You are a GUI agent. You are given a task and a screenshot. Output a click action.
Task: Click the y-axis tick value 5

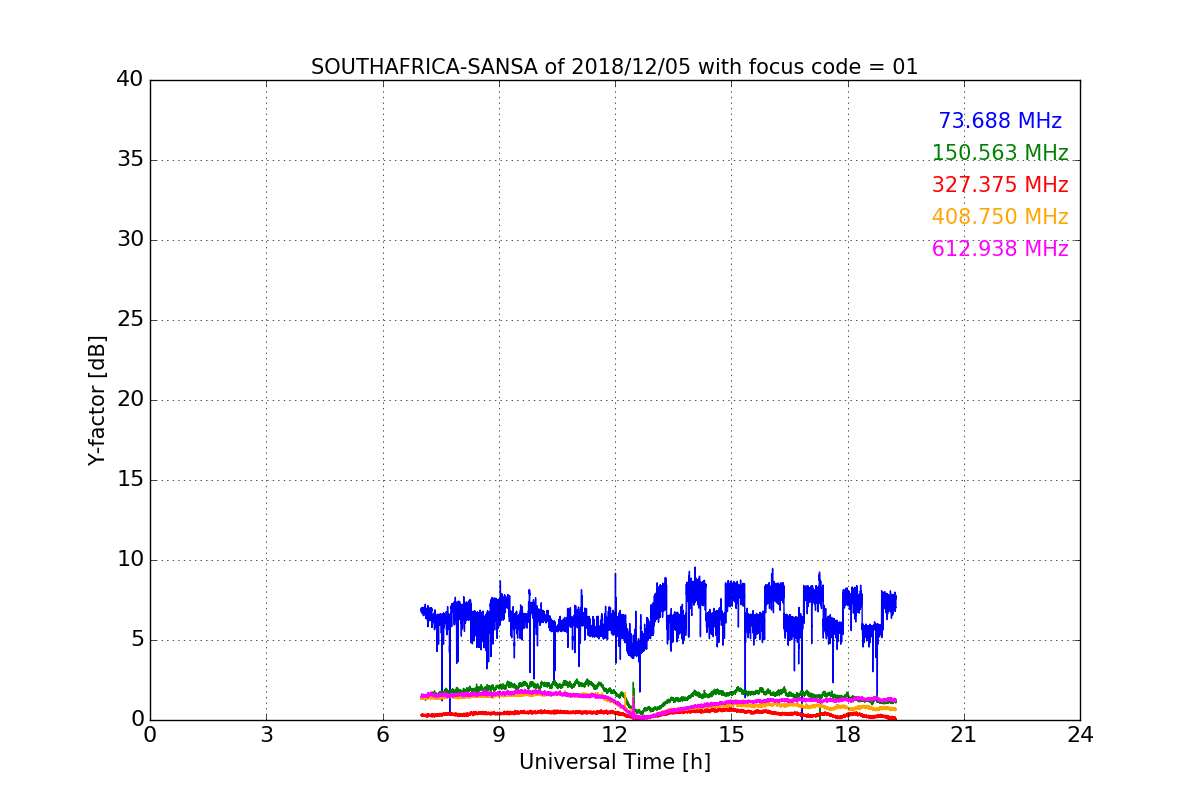tap(137, 640)
